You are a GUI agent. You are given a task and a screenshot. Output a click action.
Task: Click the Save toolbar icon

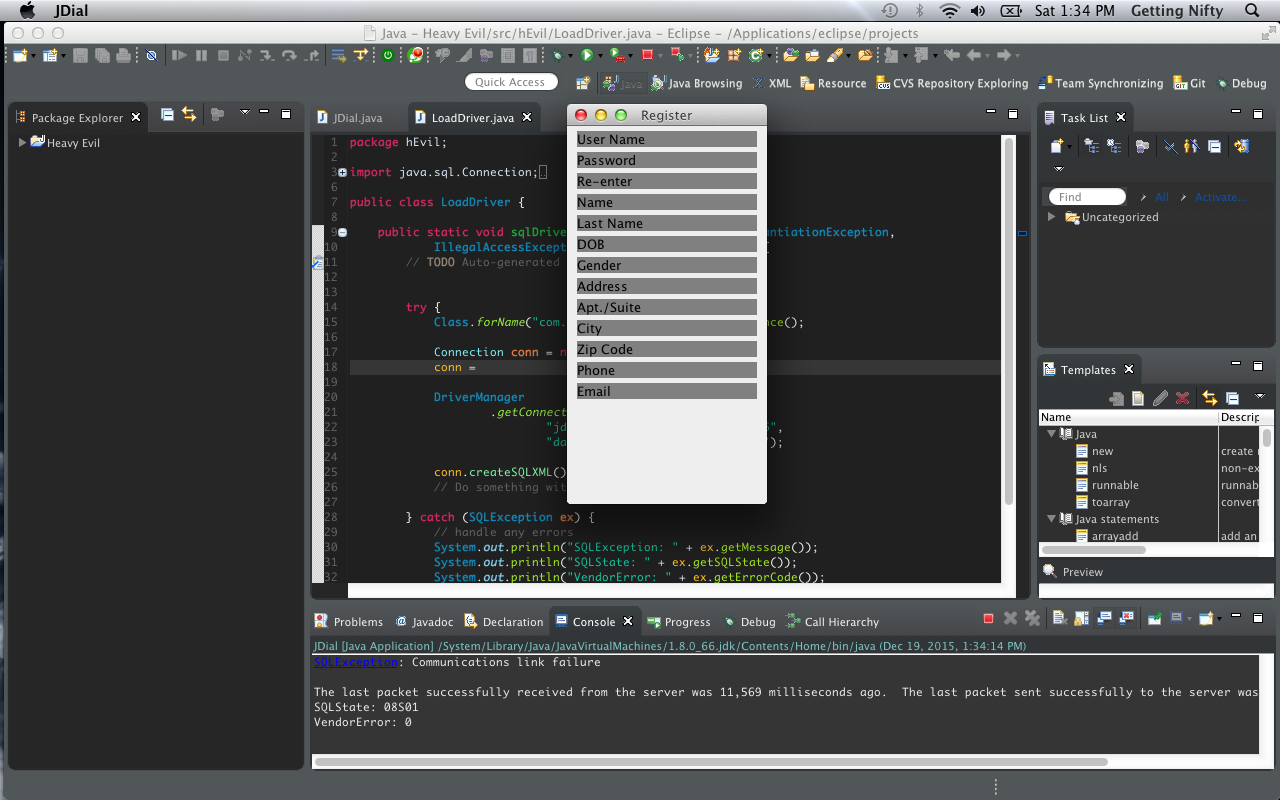tap(80, 55)
